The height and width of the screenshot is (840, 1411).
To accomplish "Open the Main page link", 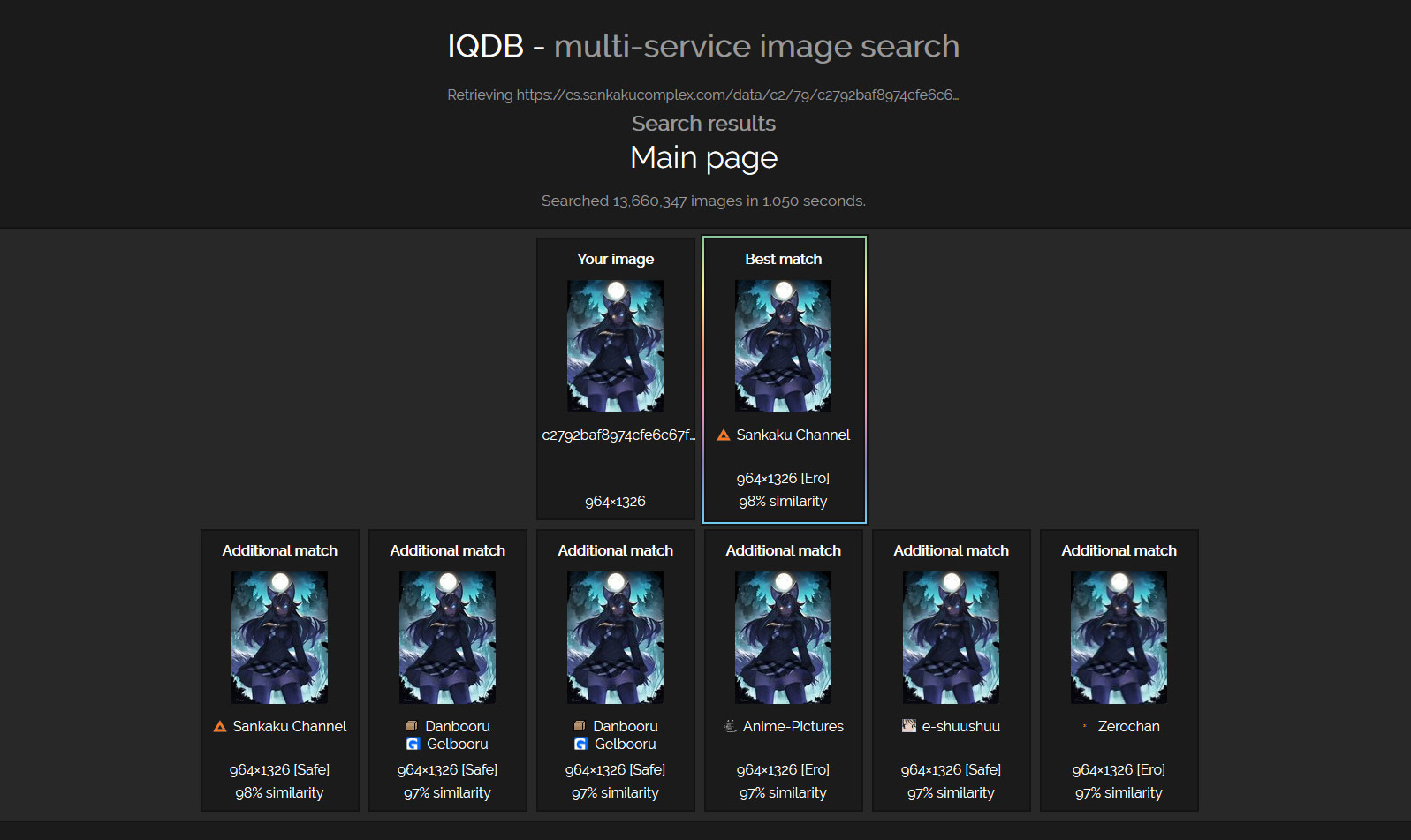I will coord(703,157).
